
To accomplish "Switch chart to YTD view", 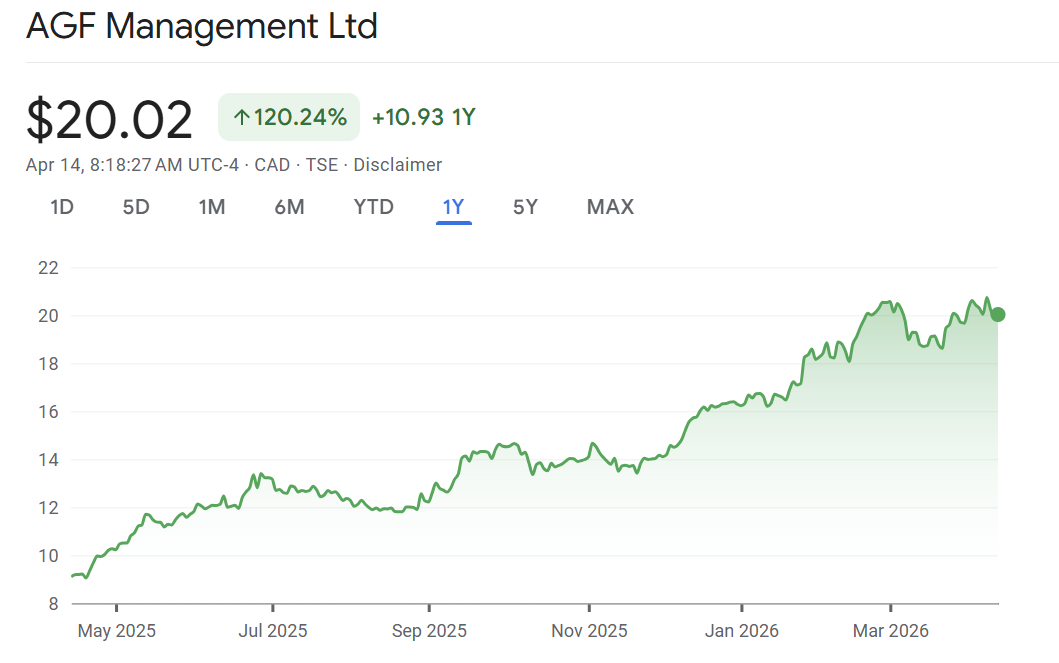I will (x=373, y=207).
